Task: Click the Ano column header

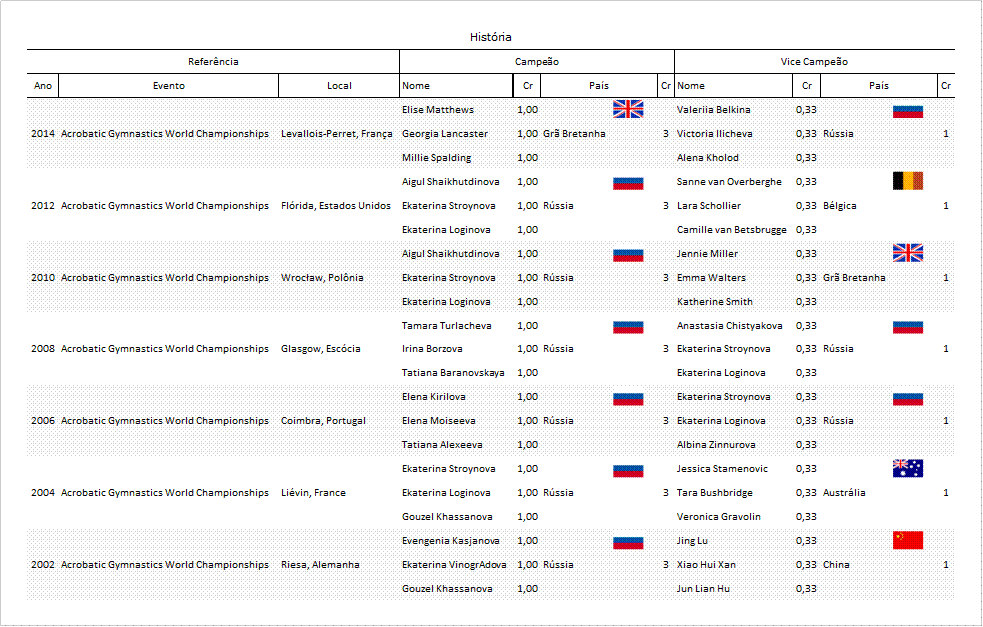Action: point(43,86)
